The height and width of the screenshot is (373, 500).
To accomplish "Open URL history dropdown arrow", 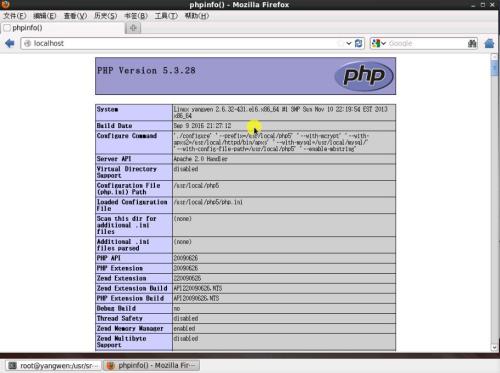I will tap(349, 43).
